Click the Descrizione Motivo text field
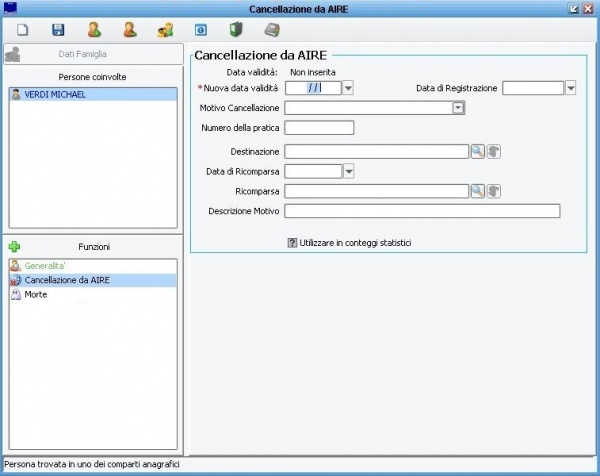This screenshot has width=600, height=476. tap(422, 211)
